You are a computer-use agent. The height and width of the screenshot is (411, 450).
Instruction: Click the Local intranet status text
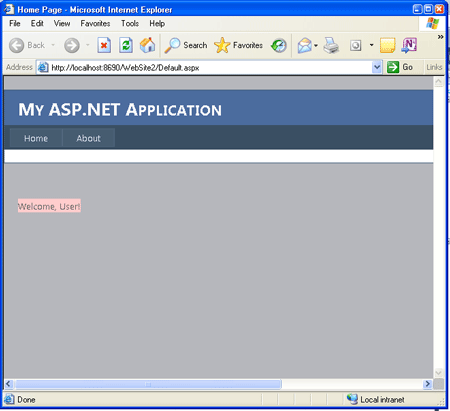(x=382, y=400)
